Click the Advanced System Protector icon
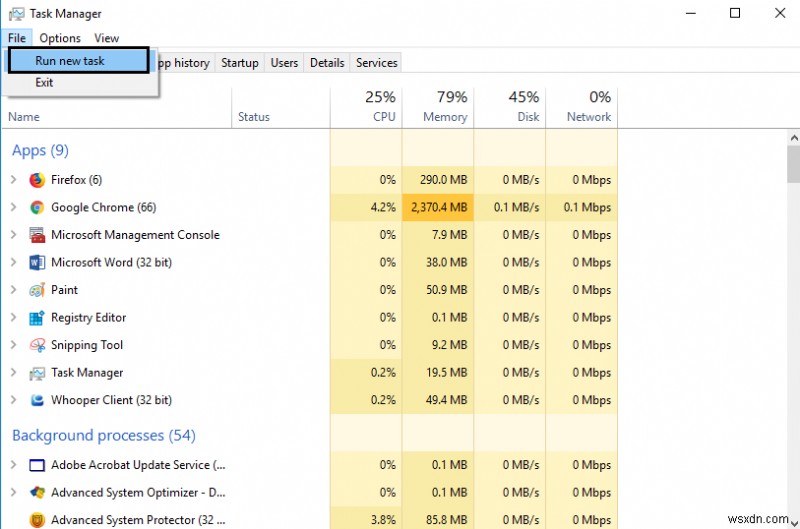Screen dimensions: 800x529 (x=37, y=520)
